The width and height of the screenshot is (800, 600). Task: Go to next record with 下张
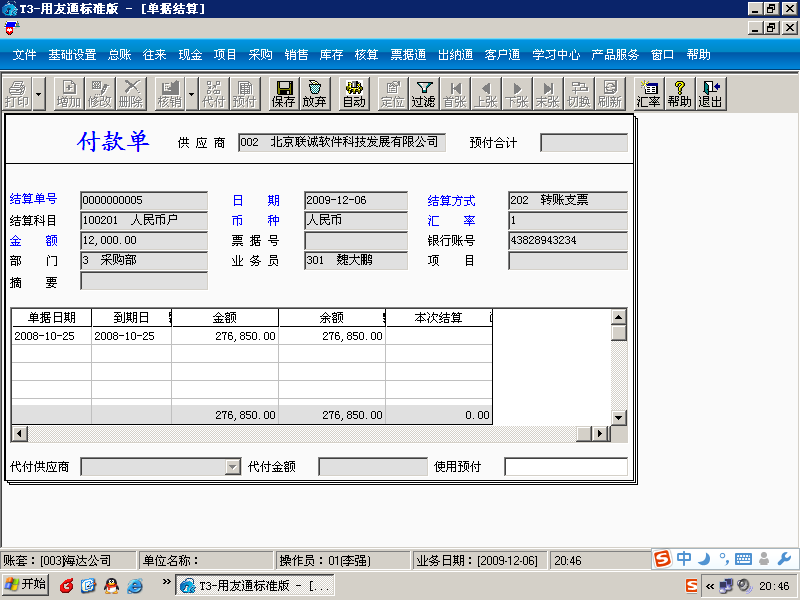point(516,93)
